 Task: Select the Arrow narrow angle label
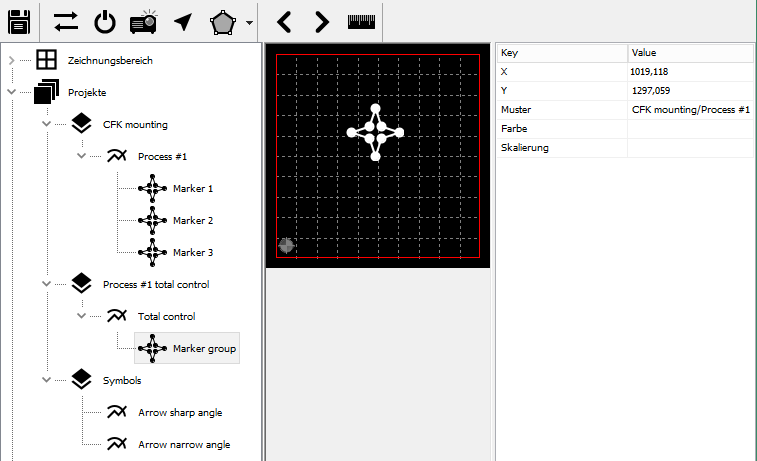coord(184,445)
